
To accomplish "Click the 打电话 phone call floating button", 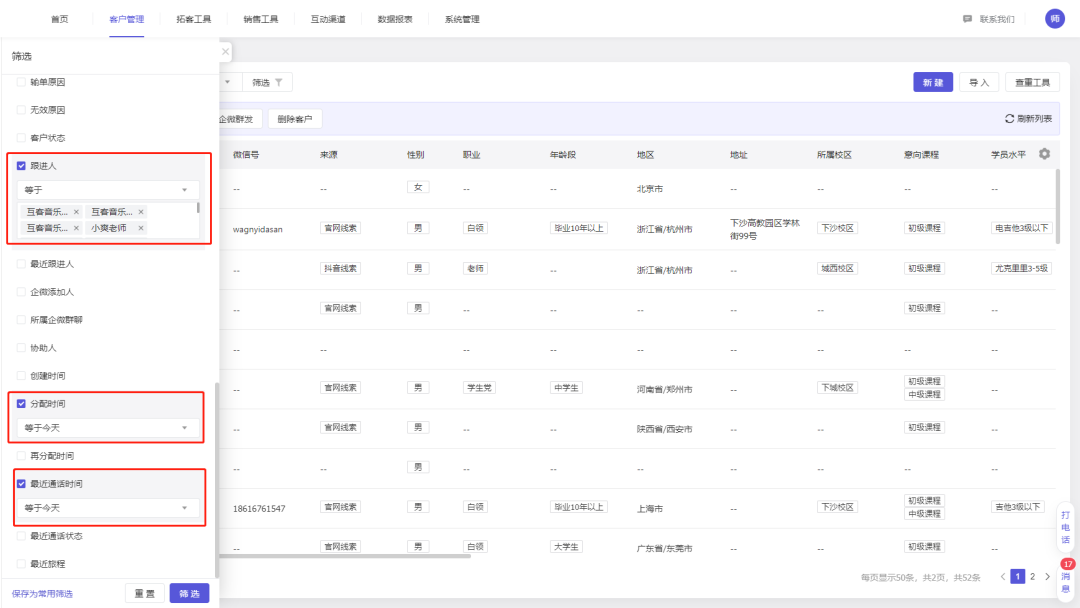I will pyautogui.click(x=1065, y=527).
